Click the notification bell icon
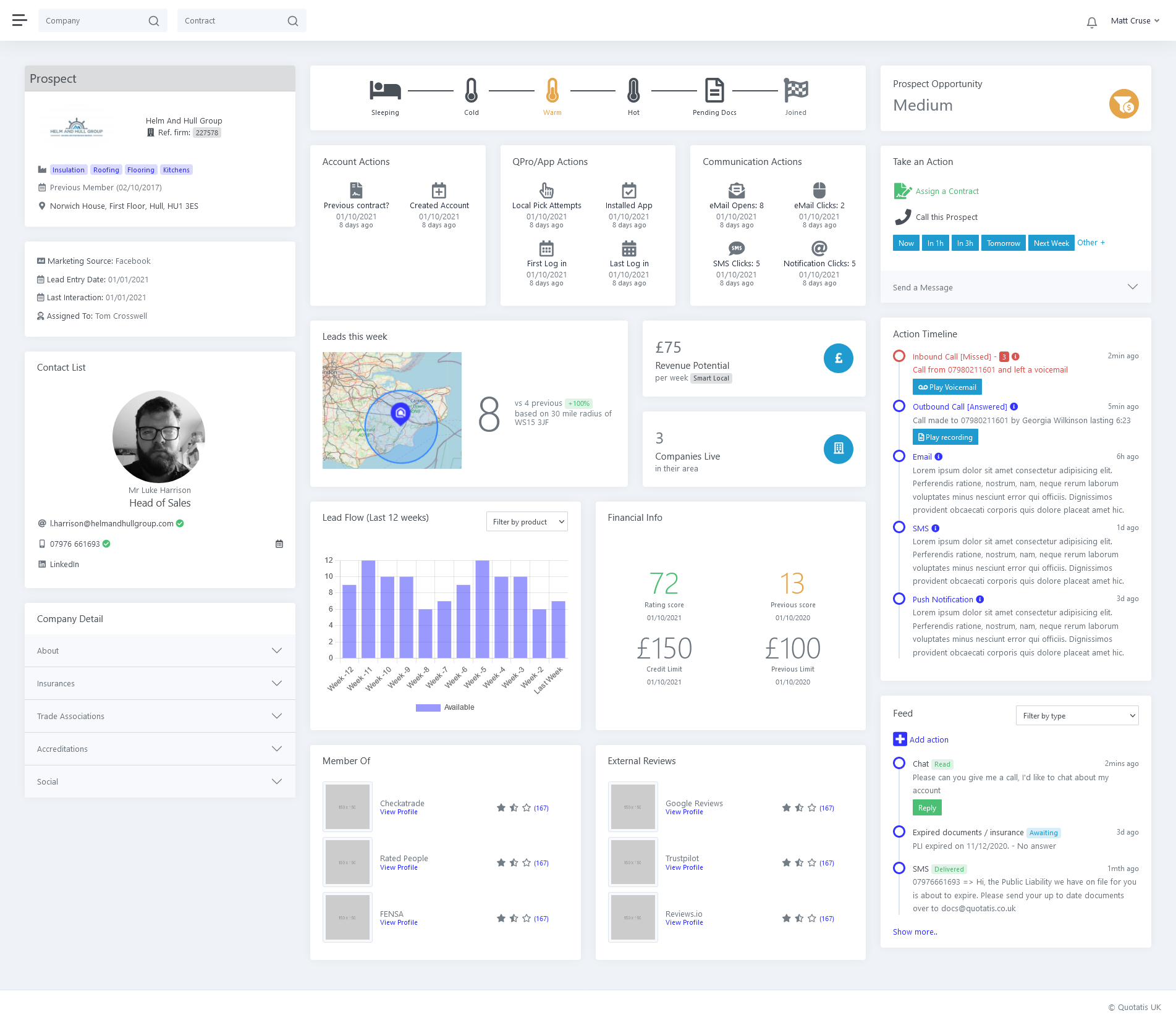Image resolution: width=1176 pixels, height=1023 pixels. [1091, 23]
